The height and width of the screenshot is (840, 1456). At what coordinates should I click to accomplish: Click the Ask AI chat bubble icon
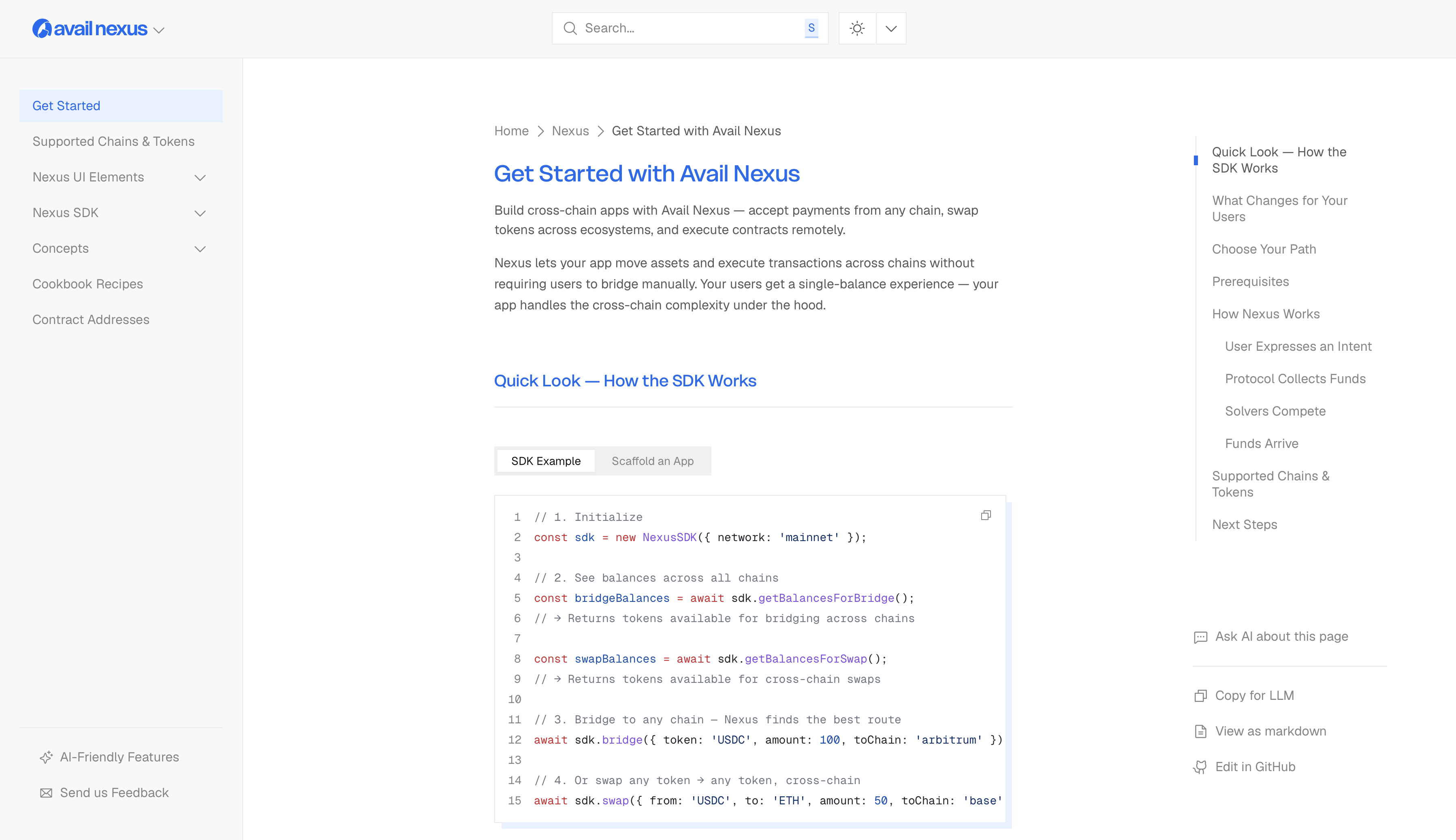coord(1200,637)
